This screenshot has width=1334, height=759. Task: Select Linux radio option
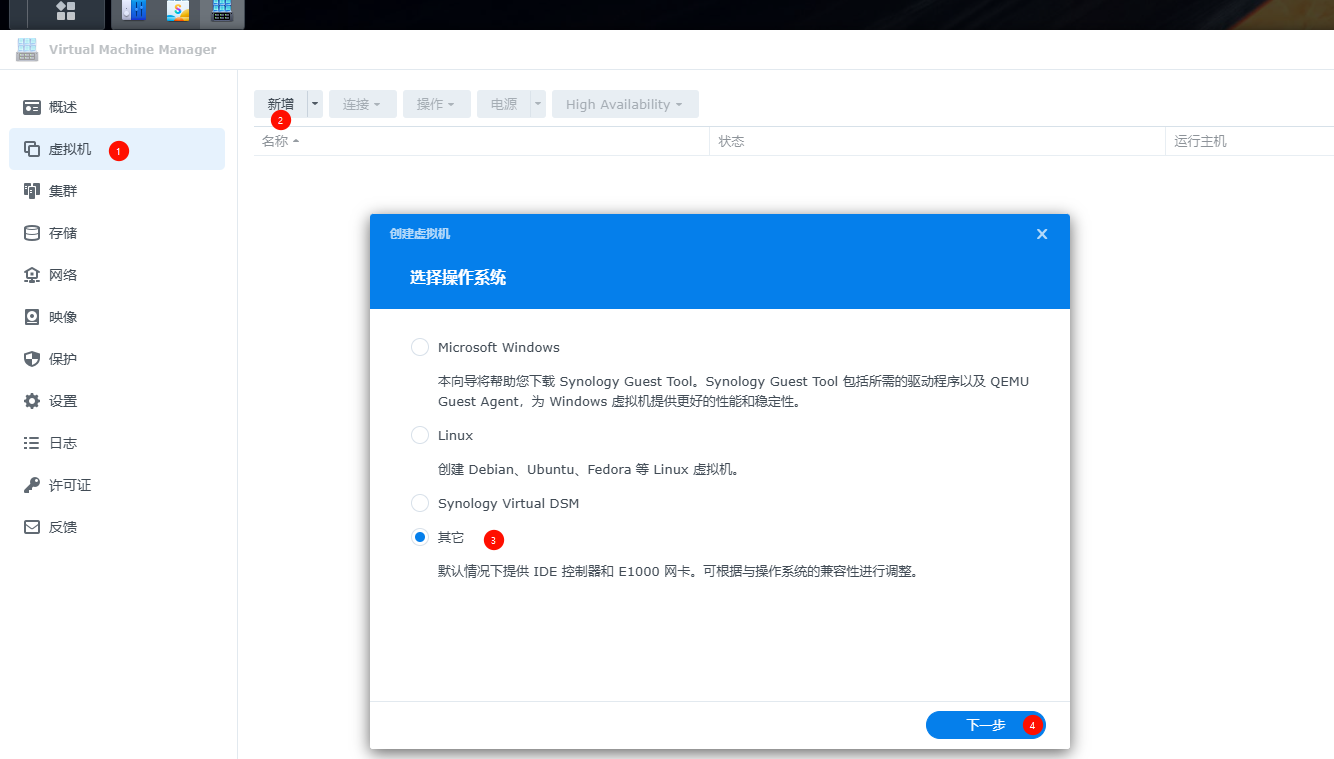(x=420, y=435)
